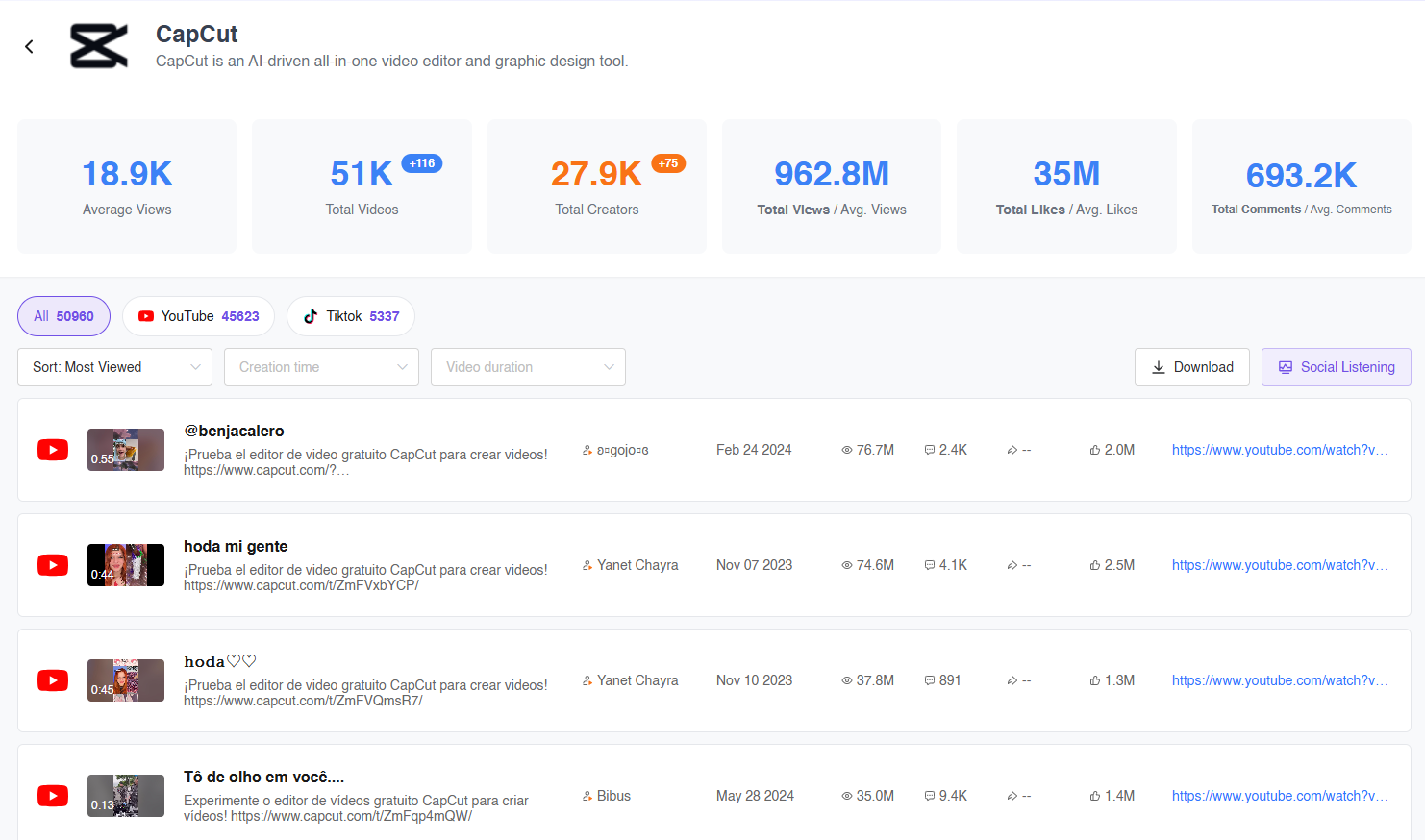Click creator icon next to ʚ=gojo=ɞ

[587, 450]
